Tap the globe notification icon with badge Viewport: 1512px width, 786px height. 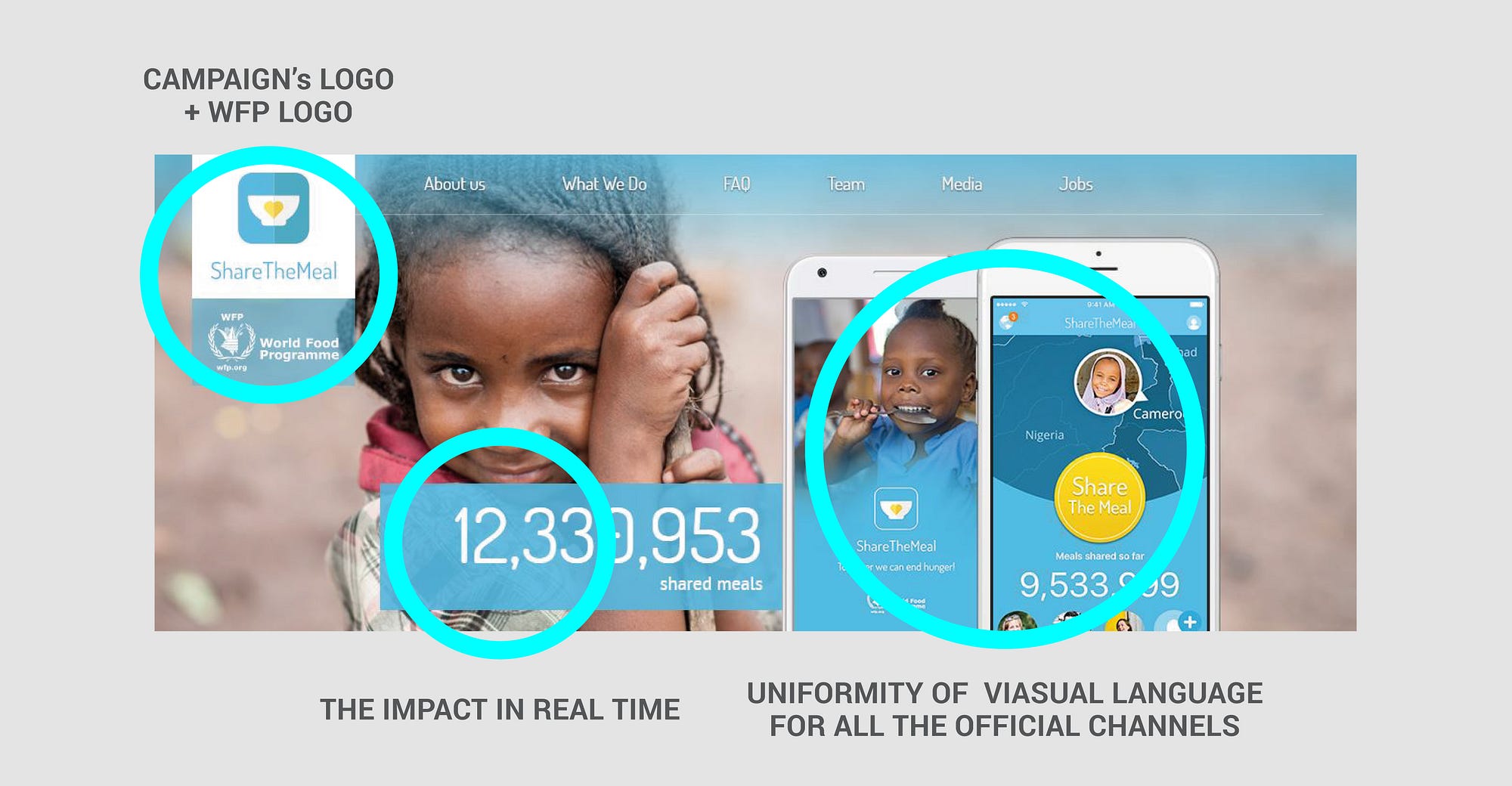[1007, 321]
